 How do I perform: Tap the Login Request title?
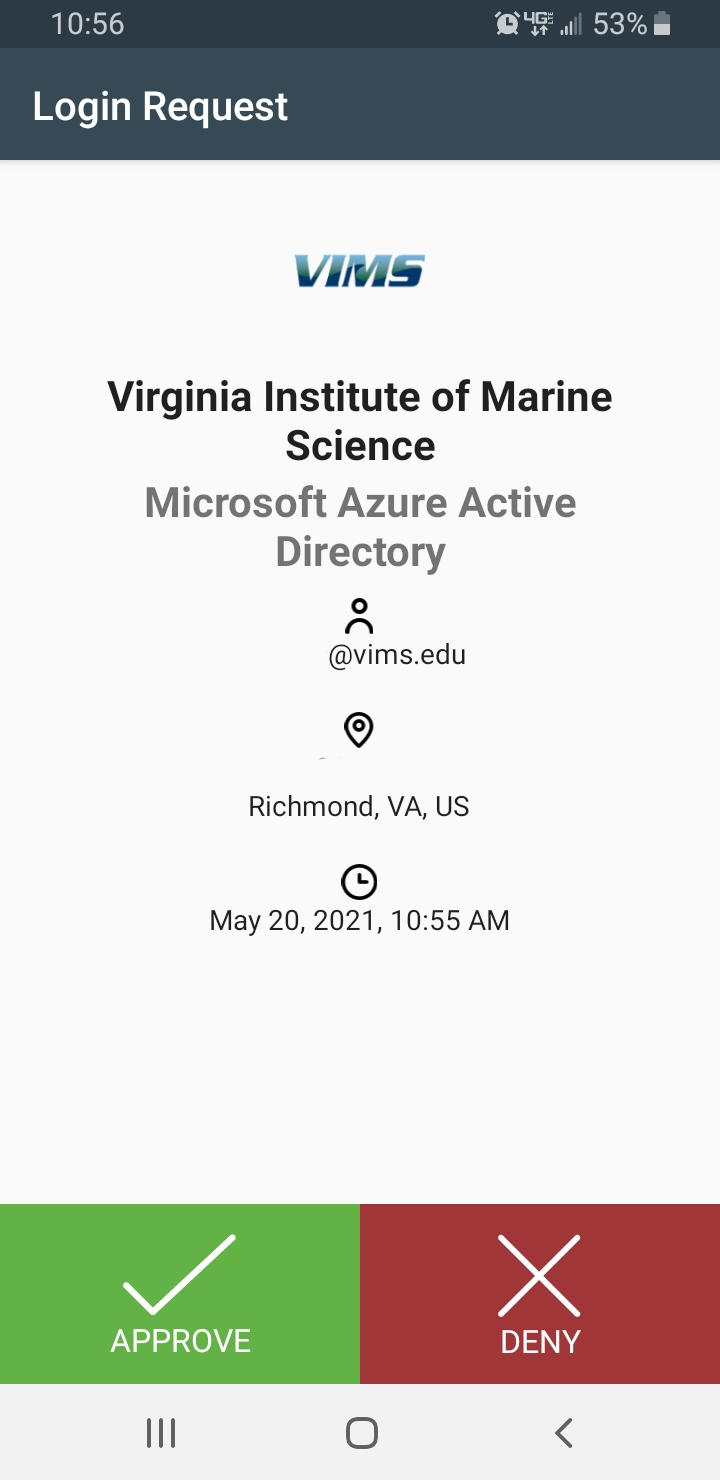pos(160,106)
